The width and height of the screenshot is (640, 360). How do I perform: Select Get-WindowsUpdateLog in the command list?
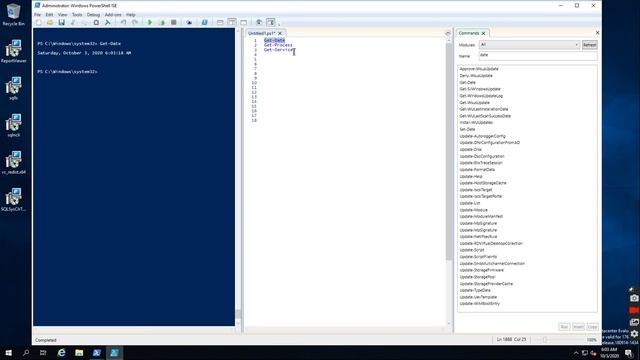pyautogui.click(x=481, y=96)
